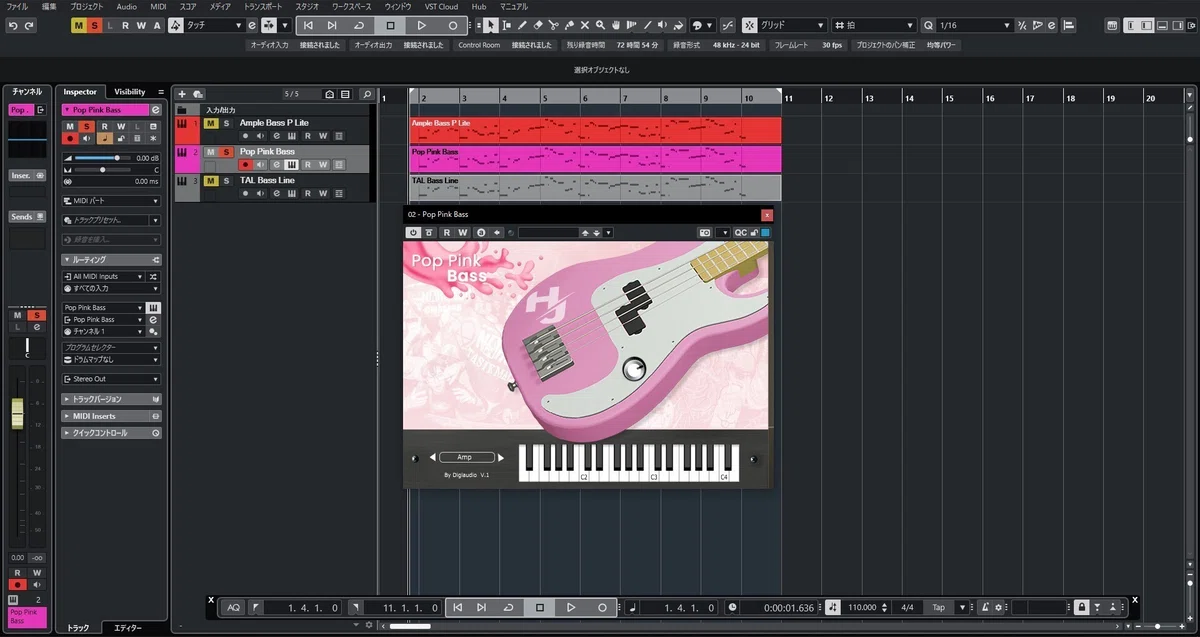Click the camera snapshot icon in plugin window
1200x637 pixels.
pos(705,232)
